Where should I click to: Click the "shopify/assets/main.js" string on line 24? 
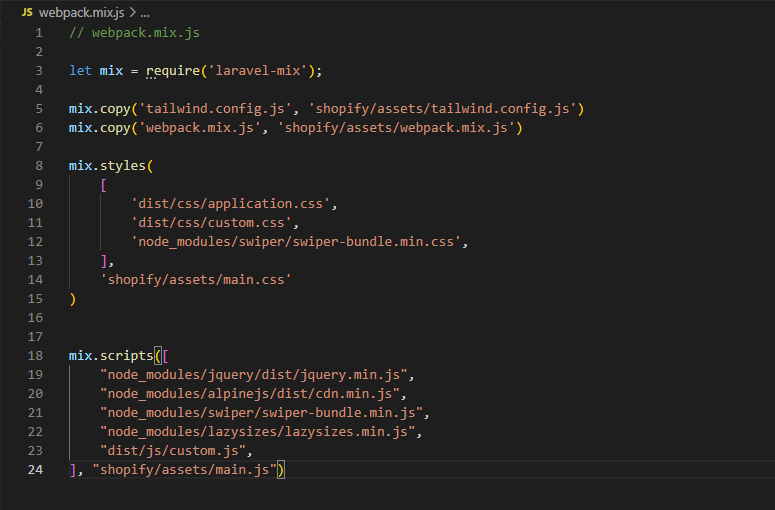[x=184, y=470]
